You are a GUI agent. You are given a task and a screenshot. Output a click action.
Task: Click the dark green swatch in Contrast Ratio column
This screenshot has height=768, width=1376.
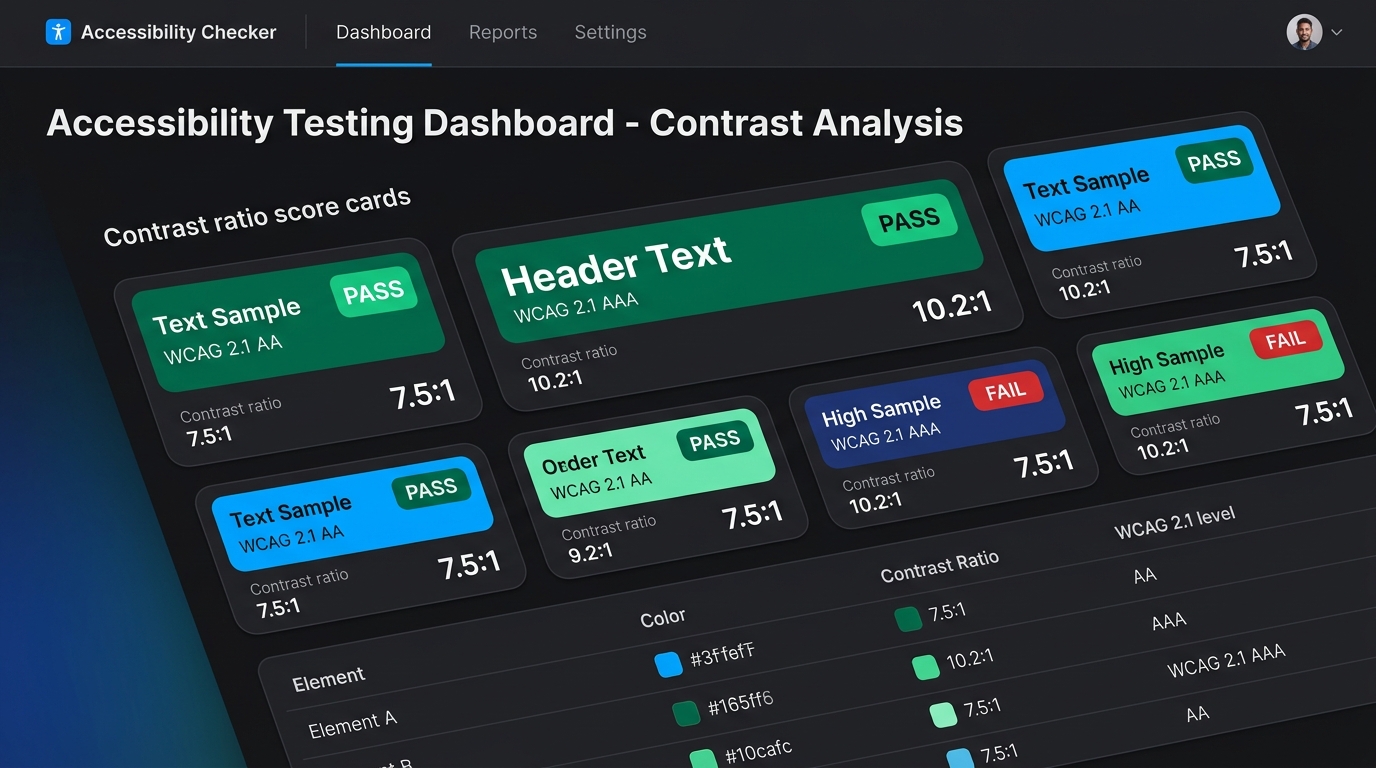[908, 620]
